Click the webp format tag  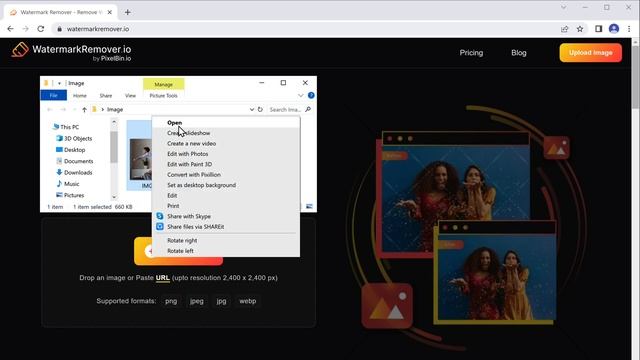tap(248, 301)
